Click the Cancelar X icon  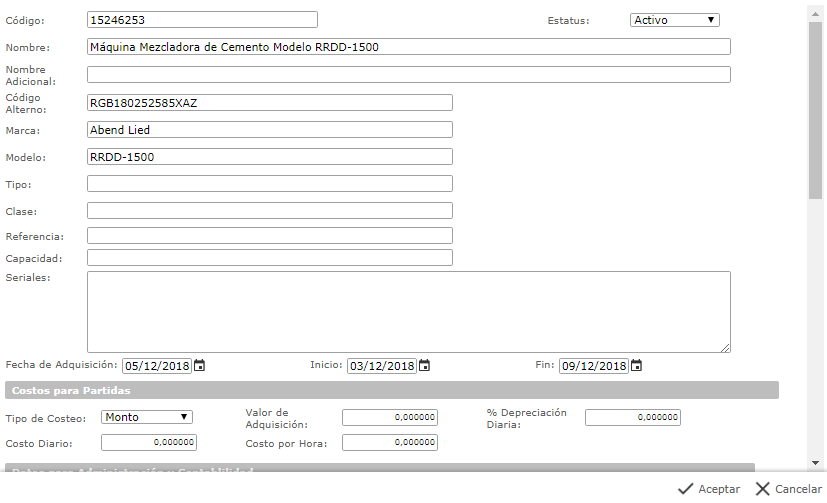(x=762, y=489)
